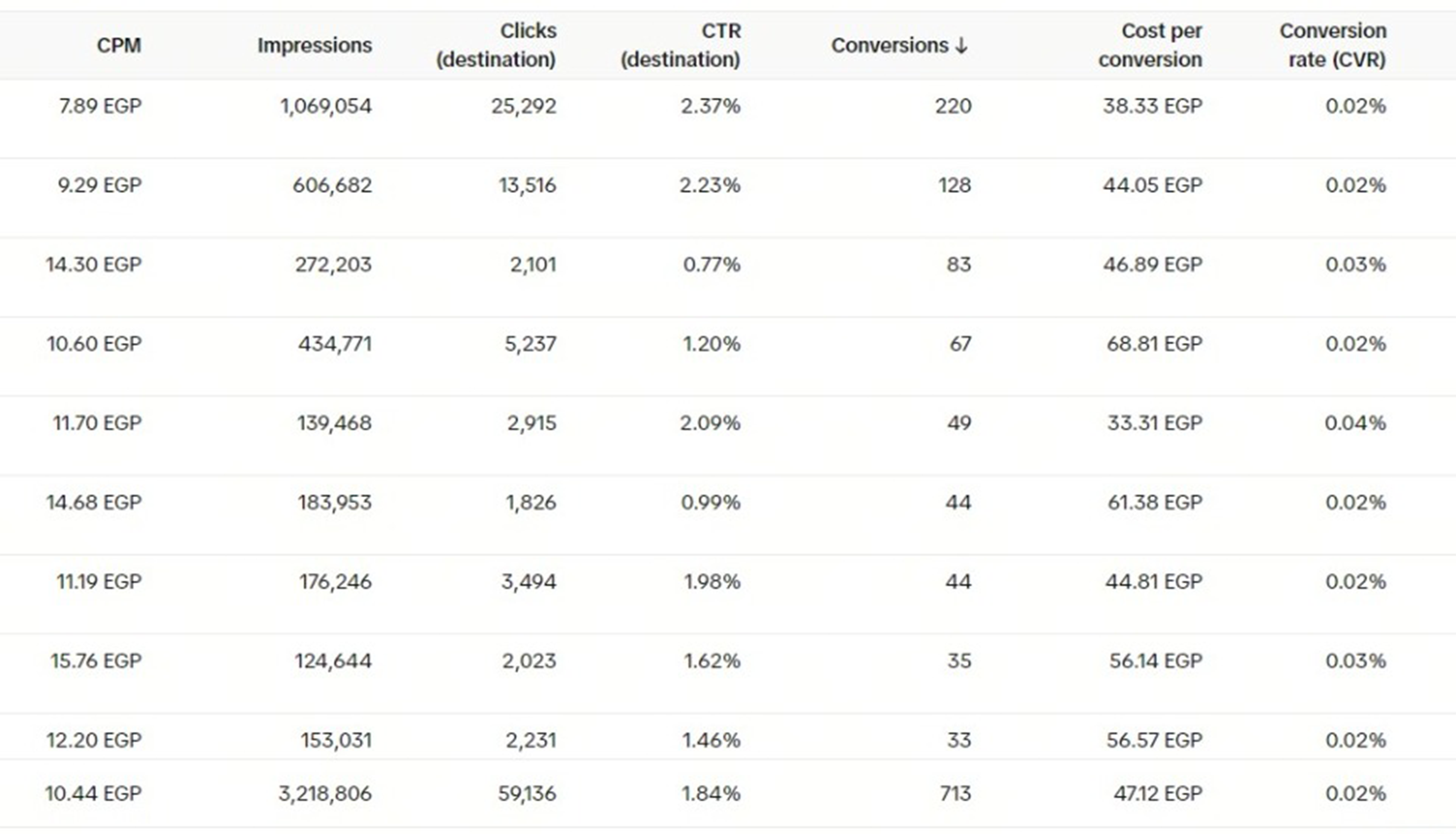Sort by Impressions column header
Image resolution: width=1456 pixels, height=834 pixels.
coord(314,45)
